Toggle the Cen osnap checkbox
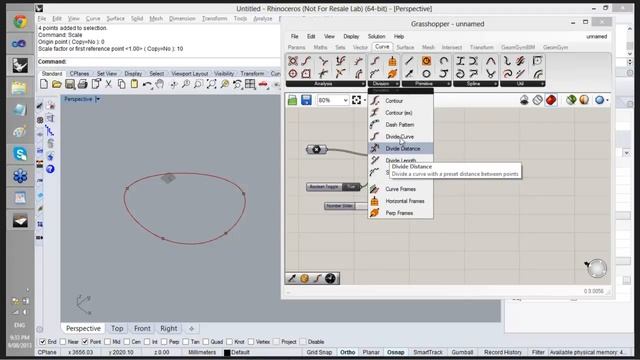This screenshot has width=640, height=360. pos(127,342)
